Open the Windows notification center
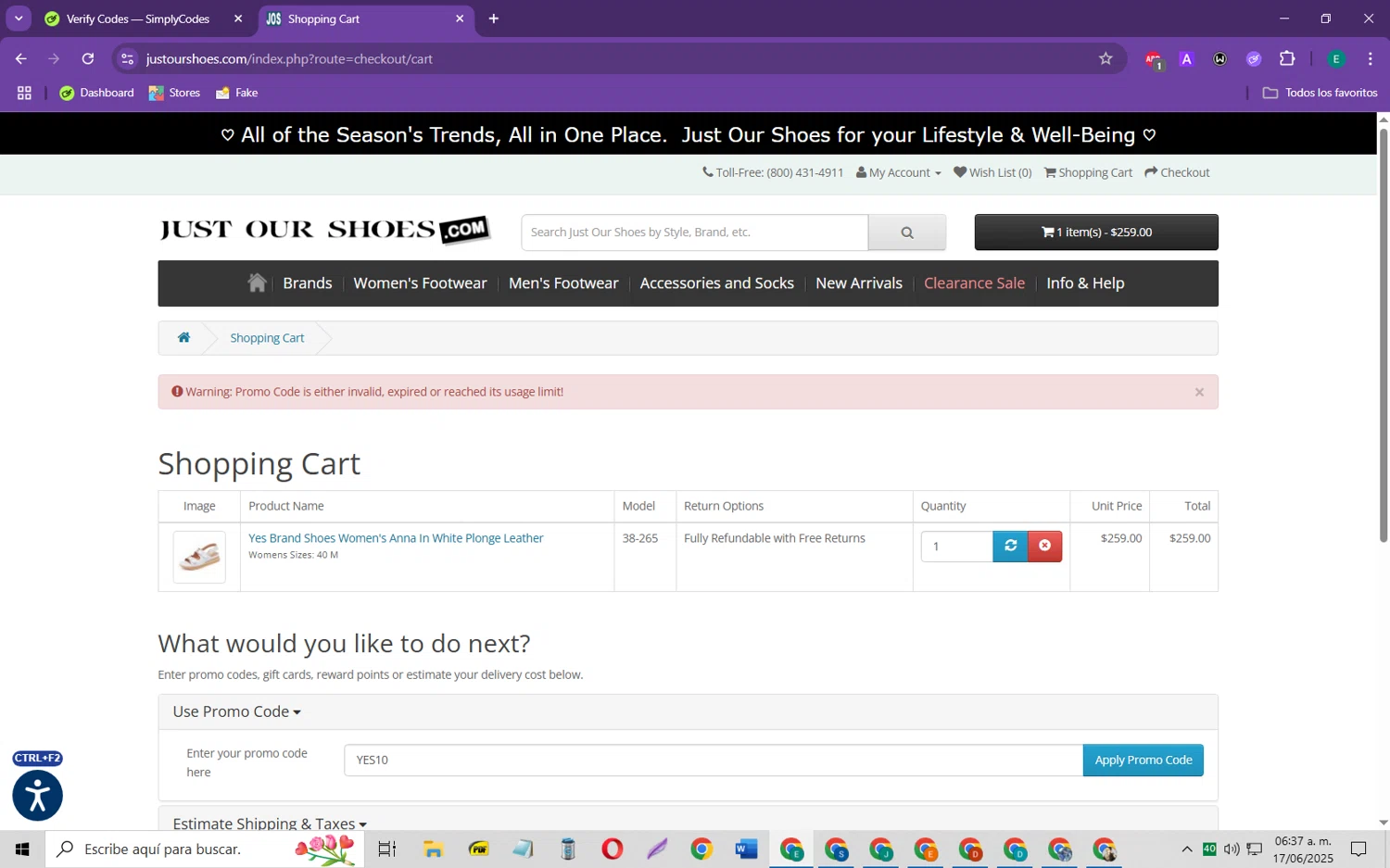This screenshot has height=868, width=1390. point(1358,849)
